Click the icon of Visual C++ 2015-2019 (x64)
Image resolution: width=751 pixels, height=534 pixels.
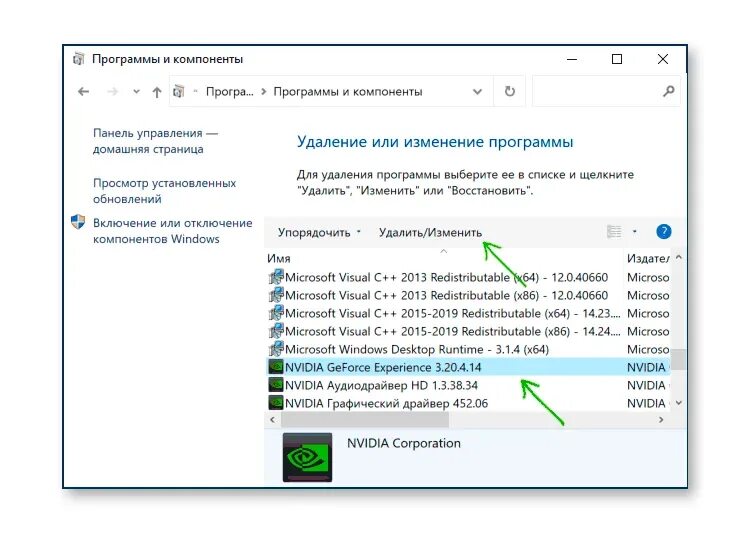click(276, 313)
